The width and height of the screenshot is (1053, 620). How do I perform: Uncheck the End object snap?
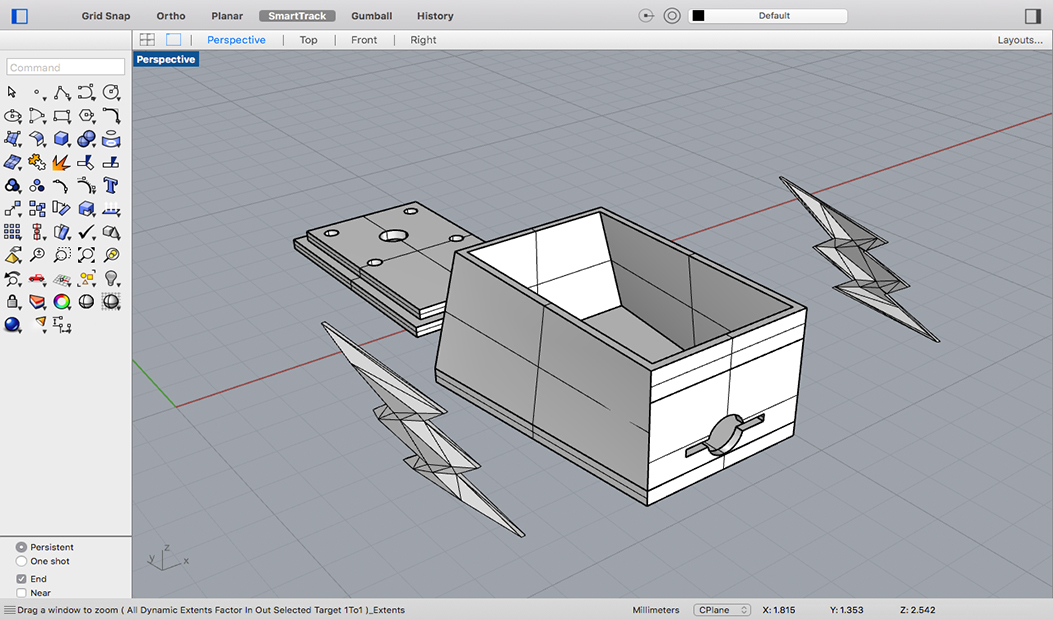pos(21,578)
